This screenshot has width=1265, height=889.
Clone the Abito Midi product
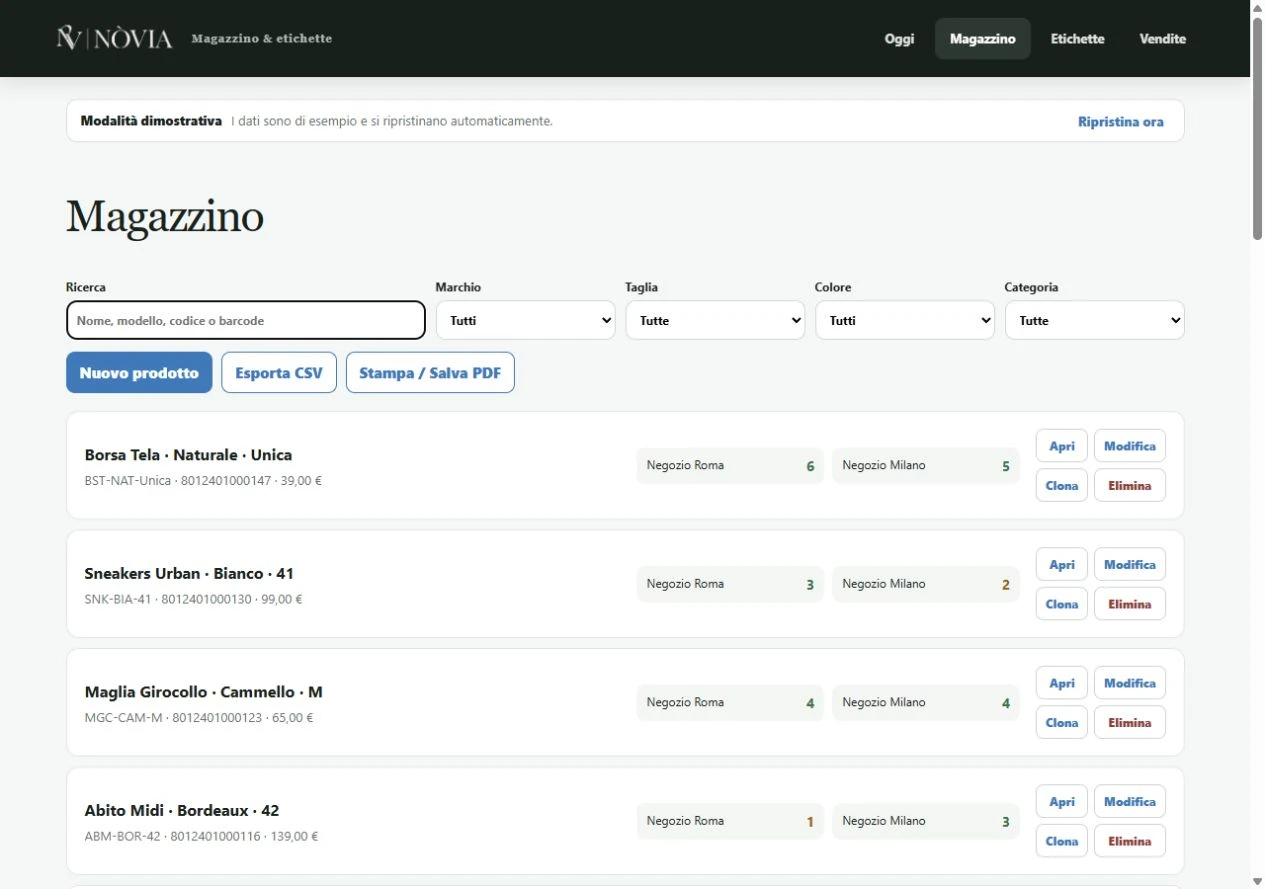pos(1061,841)
